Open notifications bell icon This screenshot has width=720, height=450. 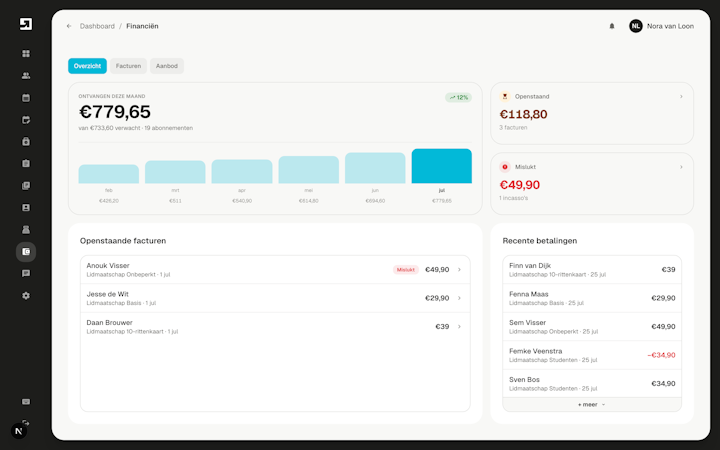612,26
